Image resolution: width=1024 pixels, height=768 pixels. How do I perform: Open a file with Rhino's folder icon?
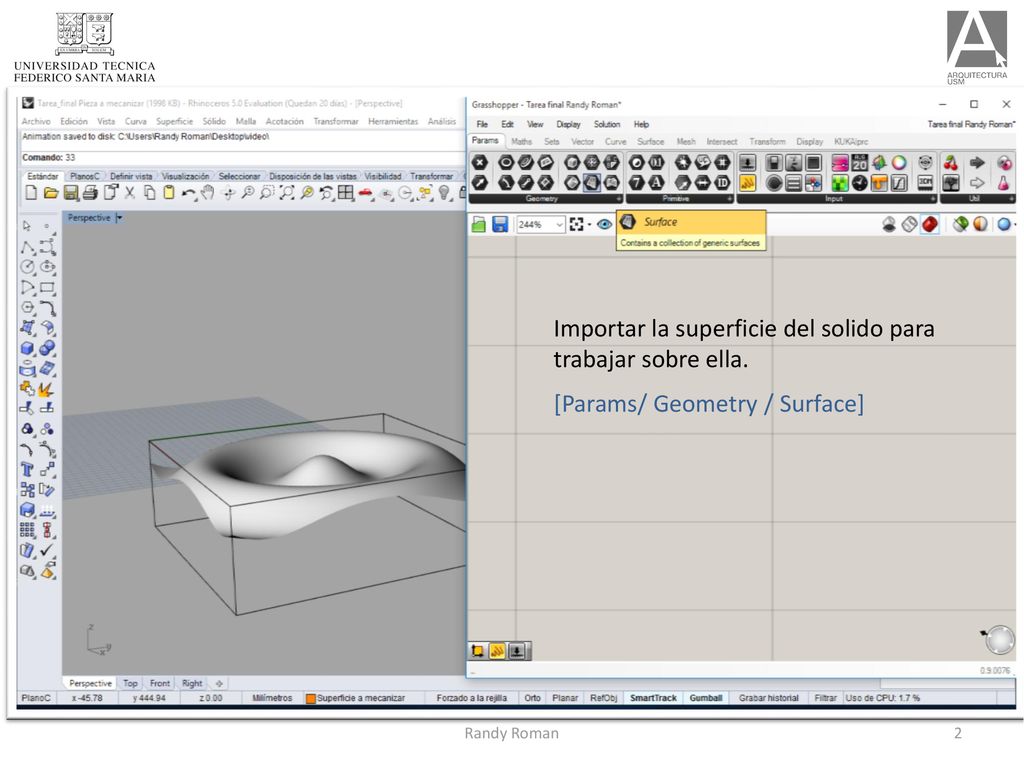[51, 193]
